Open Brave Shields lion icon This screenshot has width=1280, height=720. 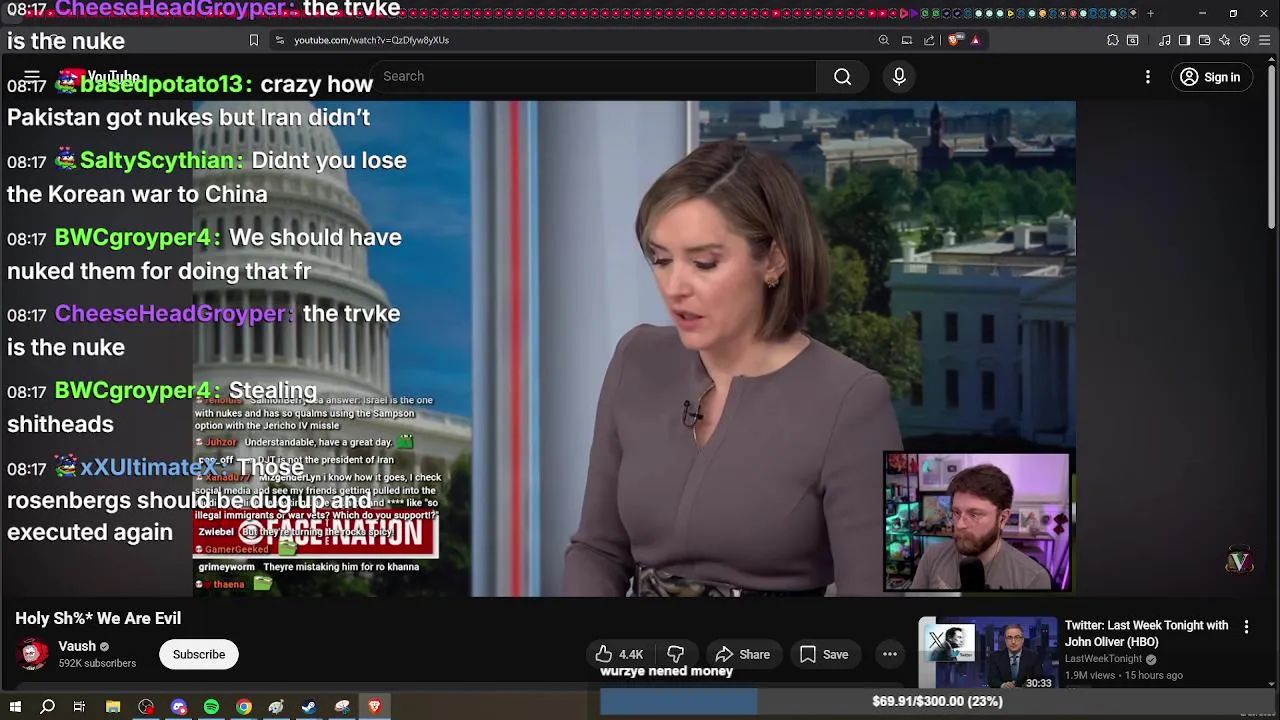click(x=954, y=40)
